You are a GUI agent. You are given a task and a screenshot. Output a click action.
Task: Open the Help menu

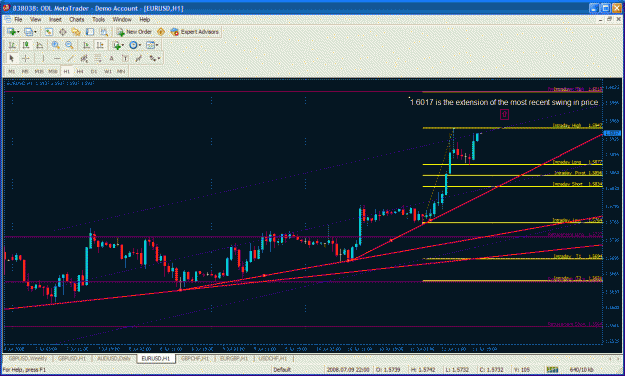click(x=144, y=19)
